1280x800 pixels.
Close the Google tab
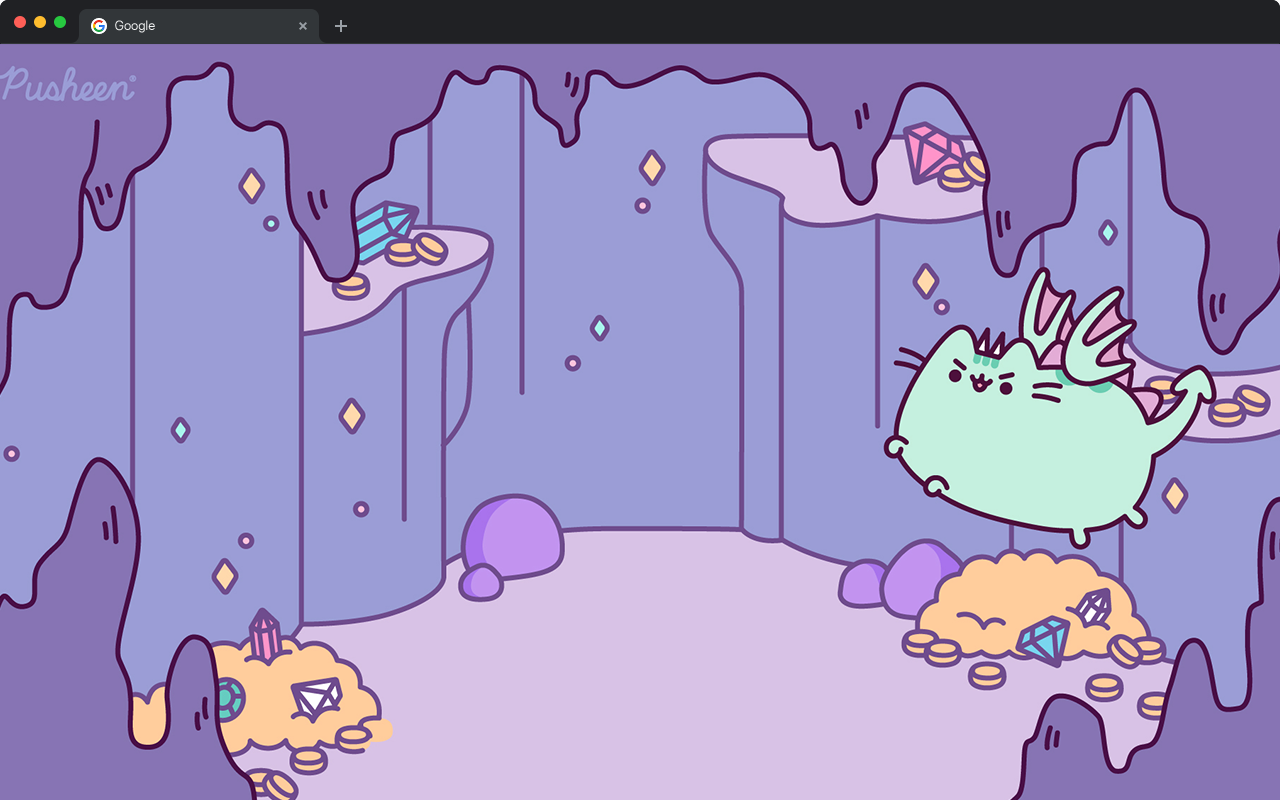303,26
